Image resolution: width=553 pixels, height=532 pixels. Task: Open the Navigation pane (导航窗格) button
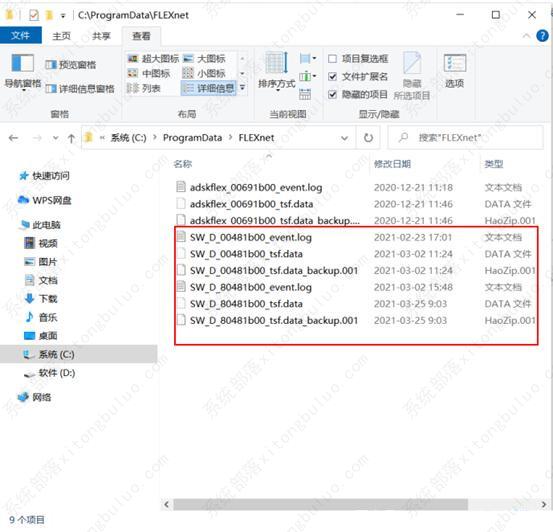[x=23, y=72]
